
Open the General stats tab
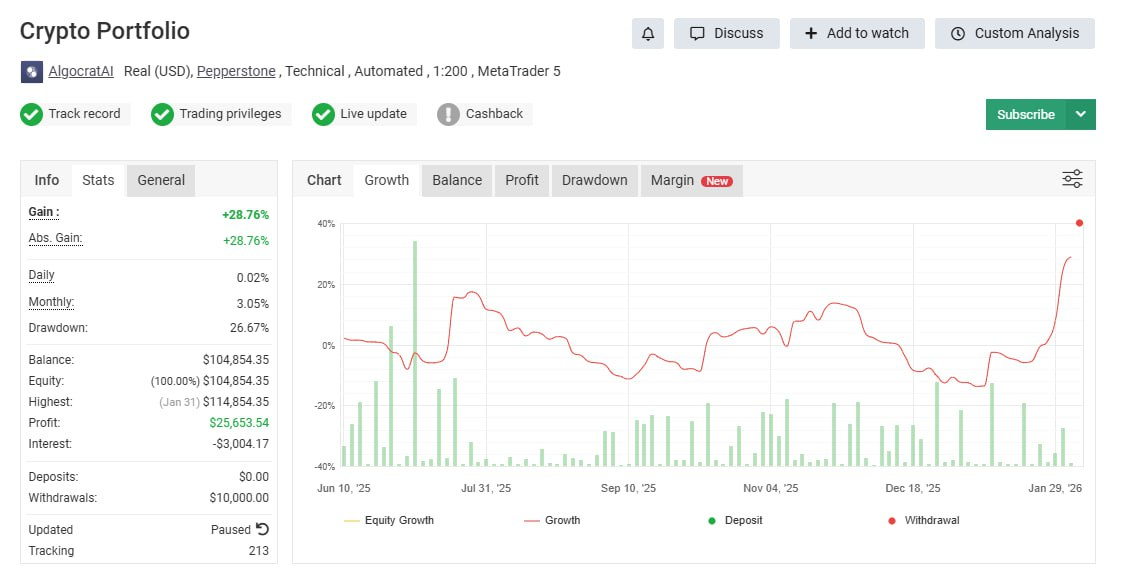161,180
